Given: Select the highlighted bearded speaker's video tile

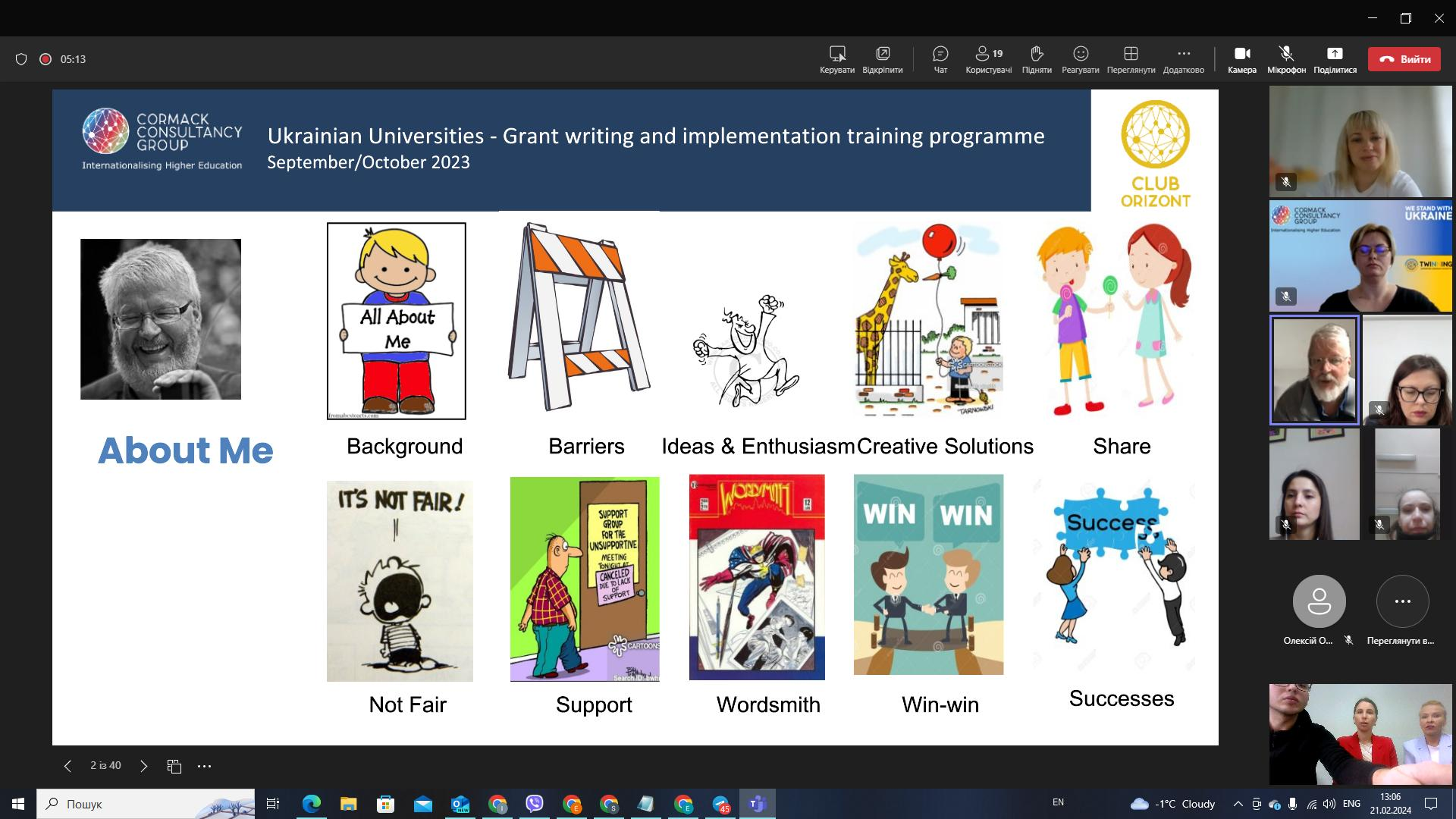Looking at the screenshot, I should (x=1315, y=370).
